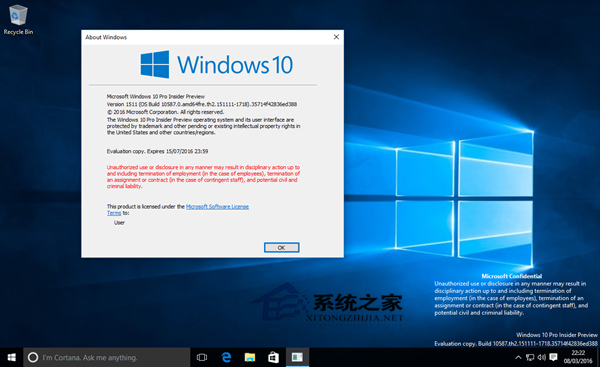Open the Action Center notifications icon
This screenshot has height=367, width=600.
553,357
